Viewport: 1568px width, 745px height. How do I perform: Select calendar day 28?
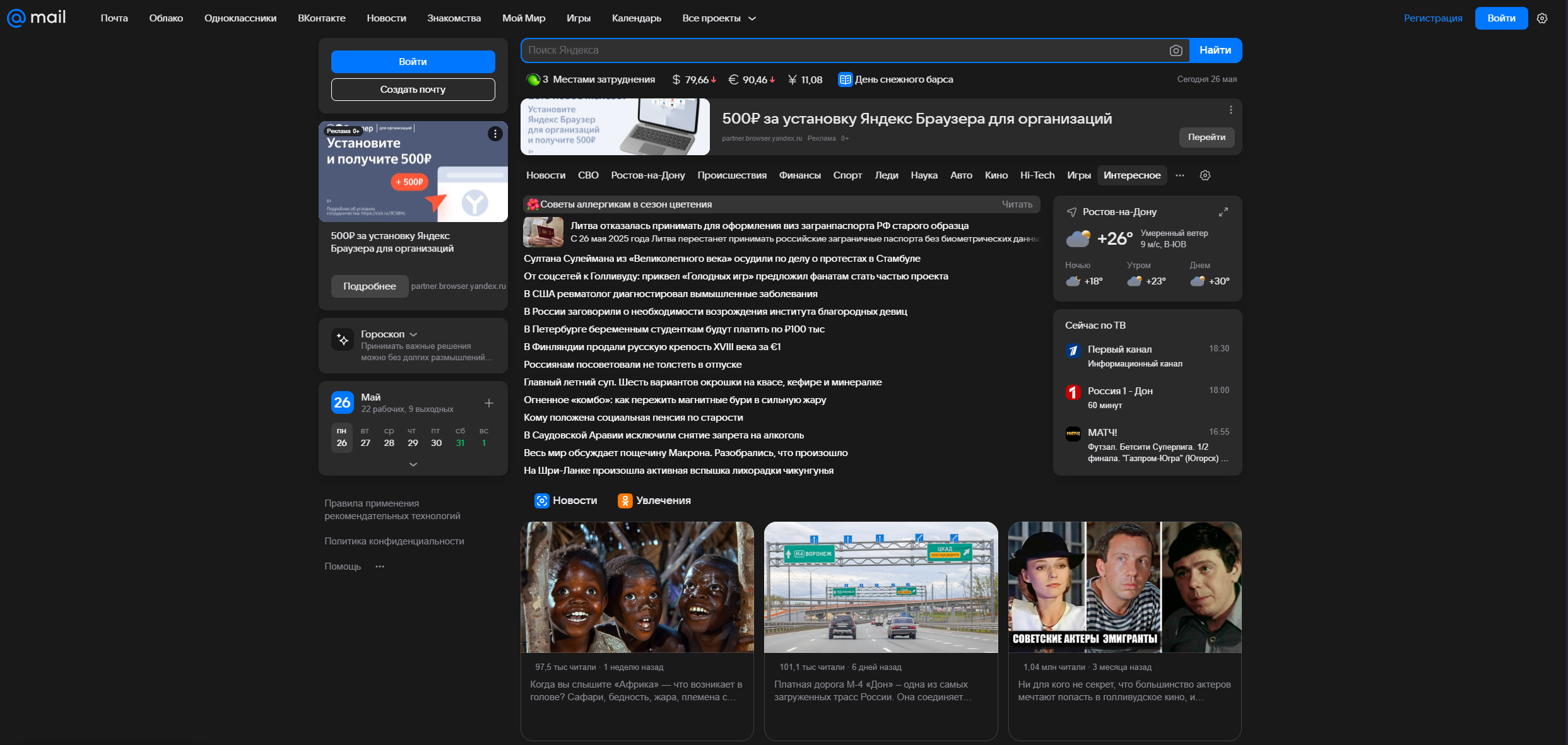point(389,437)
